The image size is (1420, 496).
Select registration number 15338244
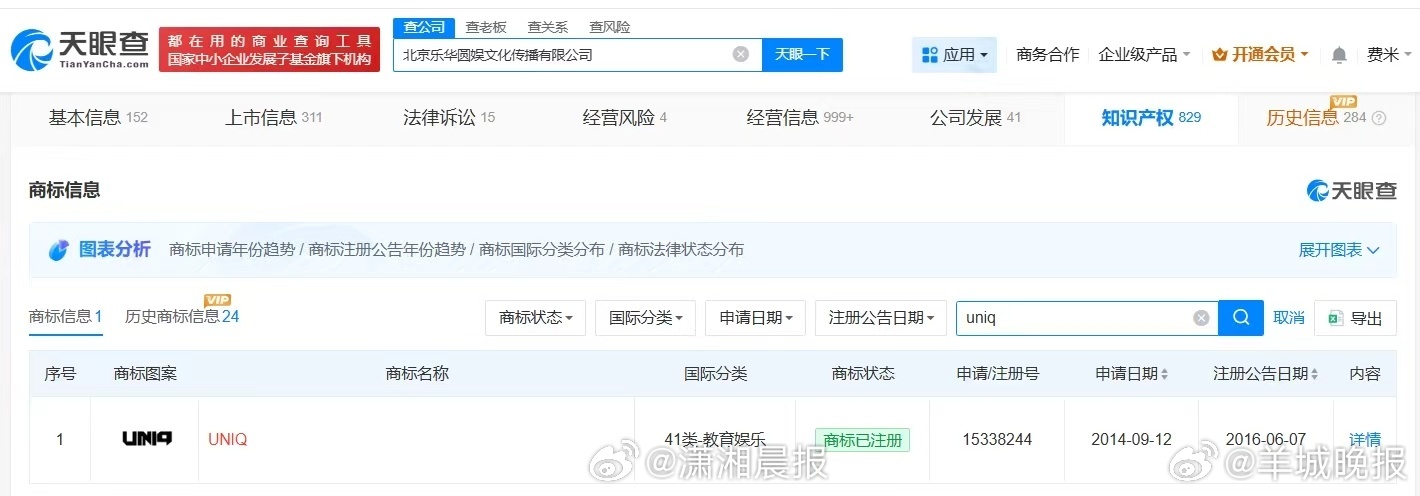[997, 439]
